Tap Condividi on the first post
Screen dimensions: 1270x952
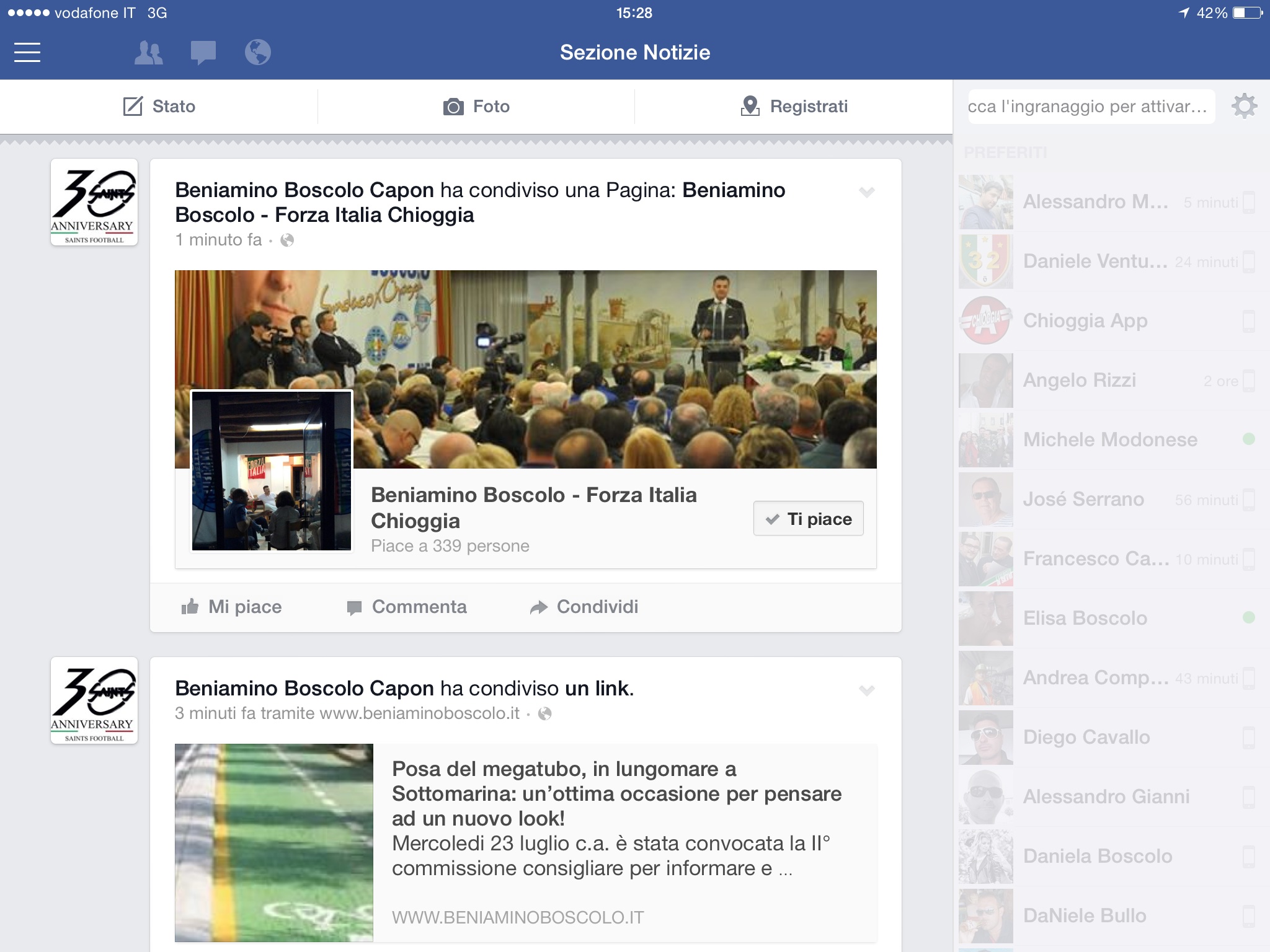click(584, 607)
